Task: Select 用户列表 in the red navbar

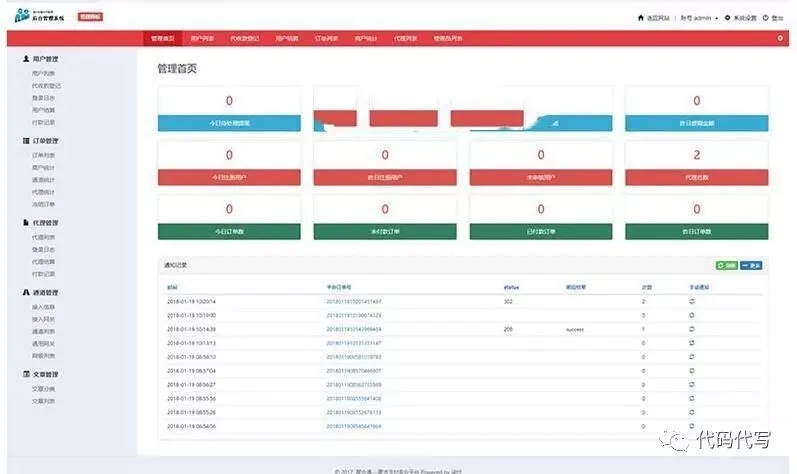Action: point(202,38)
